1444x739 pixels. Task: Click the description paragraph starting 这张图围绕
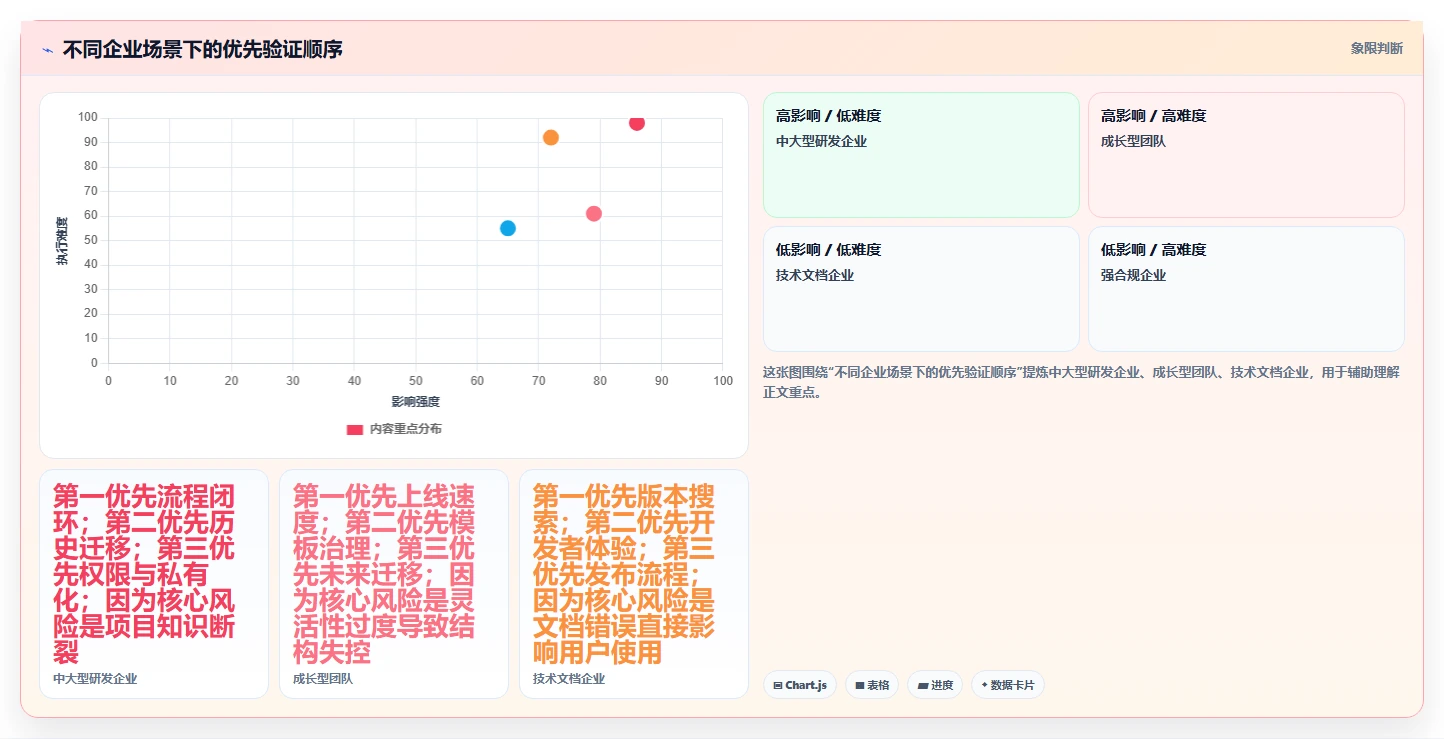[x=1081, y=382]
